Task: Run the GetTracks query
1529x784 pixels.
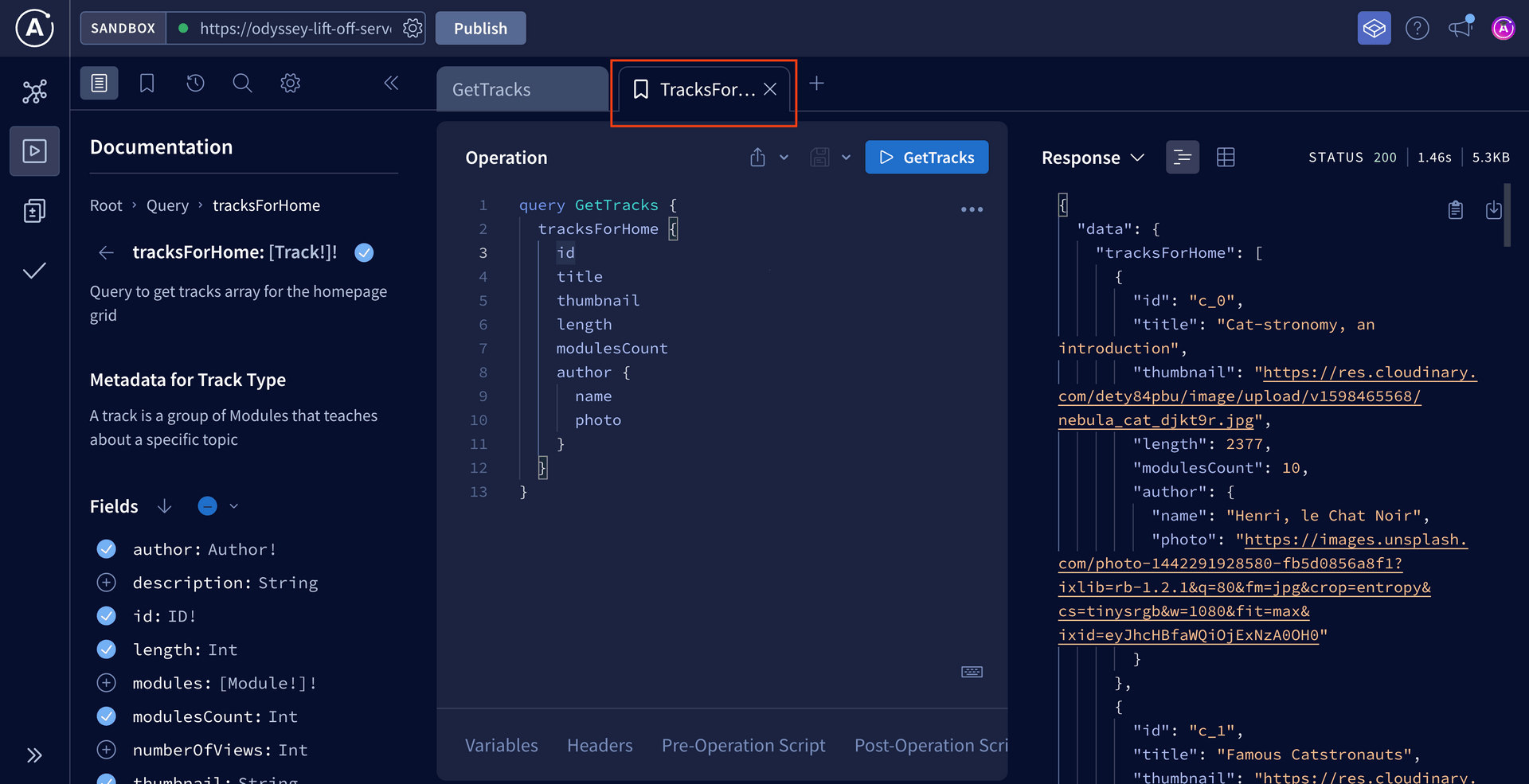Action: pyautogui.click(x=926, y=157)
